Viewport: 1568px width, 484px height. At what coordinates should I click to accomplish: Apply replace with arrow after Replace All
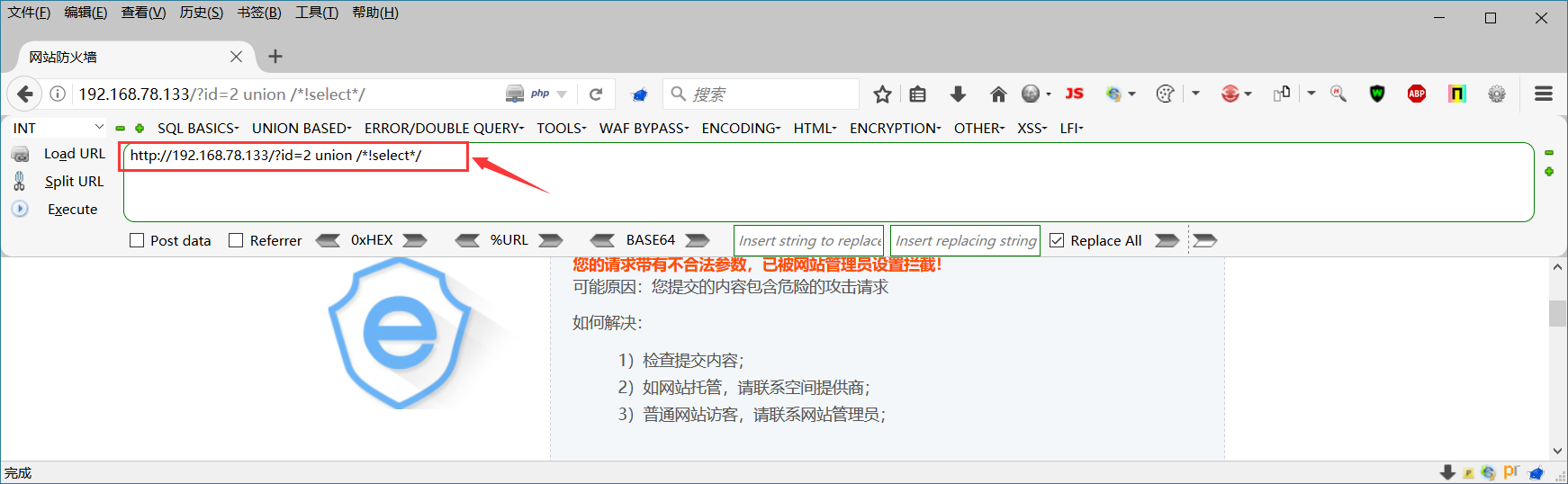[1167, 240]
